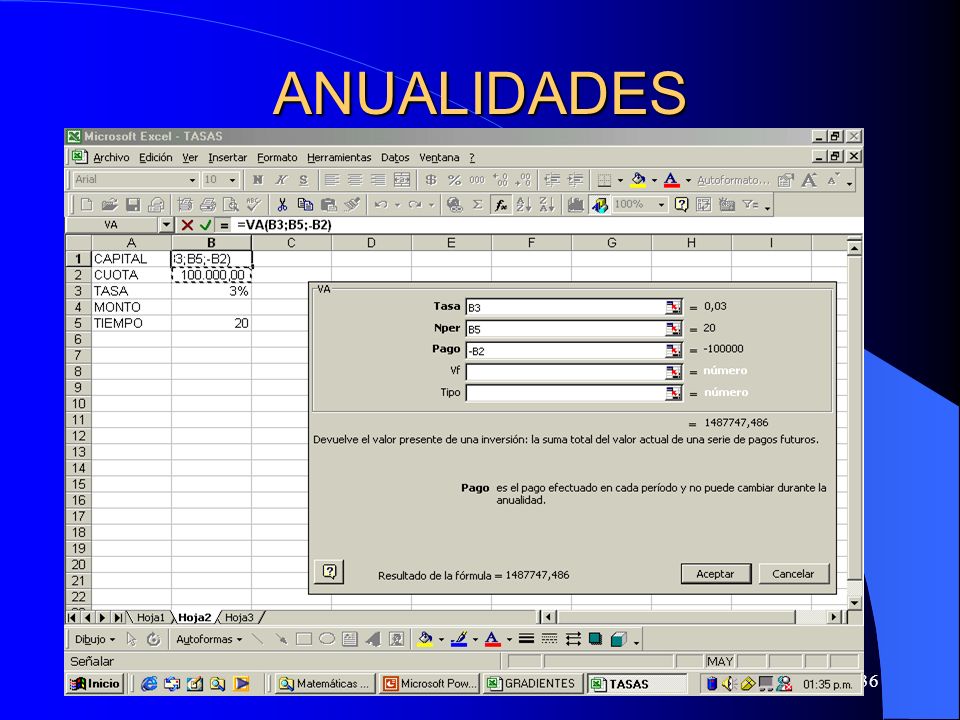Click the Bold (N) formatting icon
Viewport: 960px width, 720px height.
pos(258,180)
